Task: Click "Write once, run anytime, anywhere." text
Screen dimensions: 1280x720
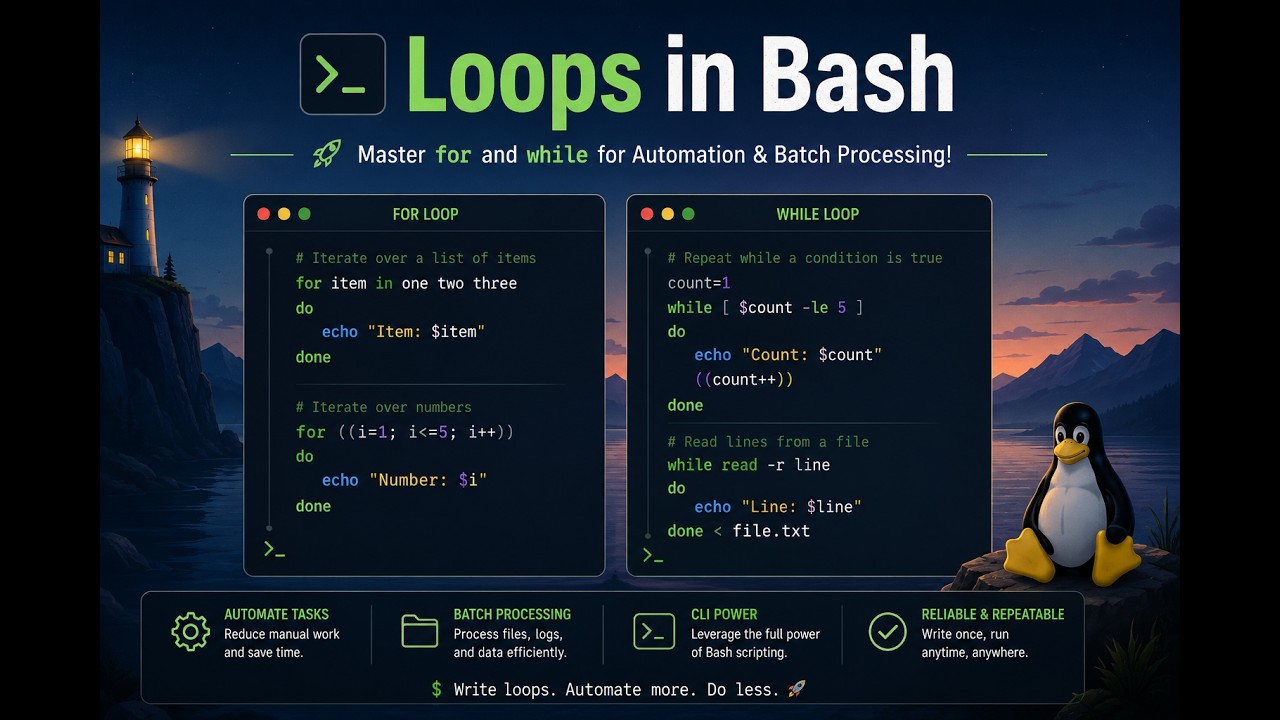Action: (975, 643)
